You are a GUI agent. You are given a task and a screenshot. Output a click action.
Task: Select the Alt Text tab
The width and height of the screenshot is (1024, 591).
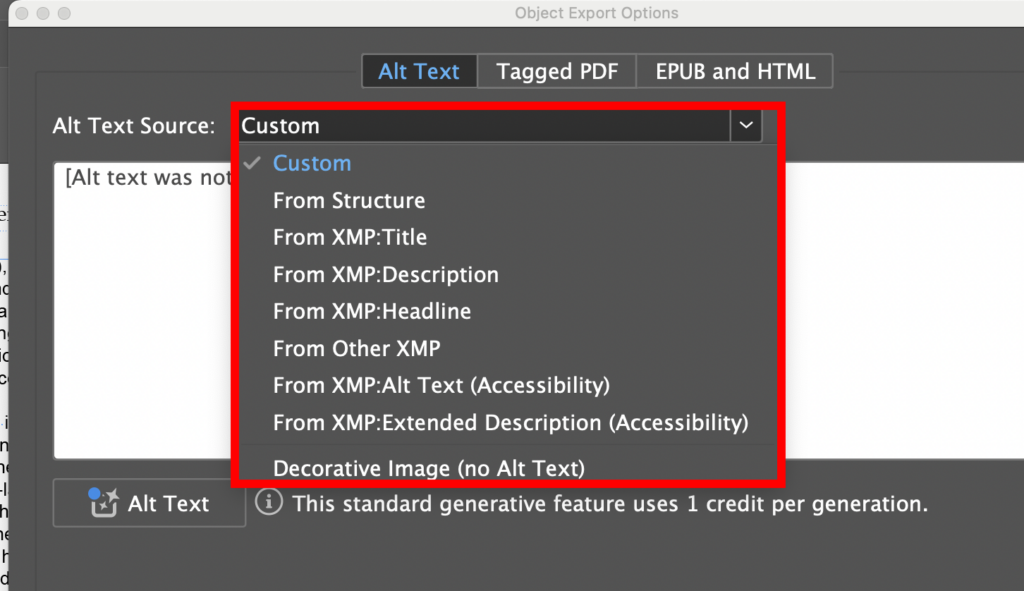coord(418,71)
